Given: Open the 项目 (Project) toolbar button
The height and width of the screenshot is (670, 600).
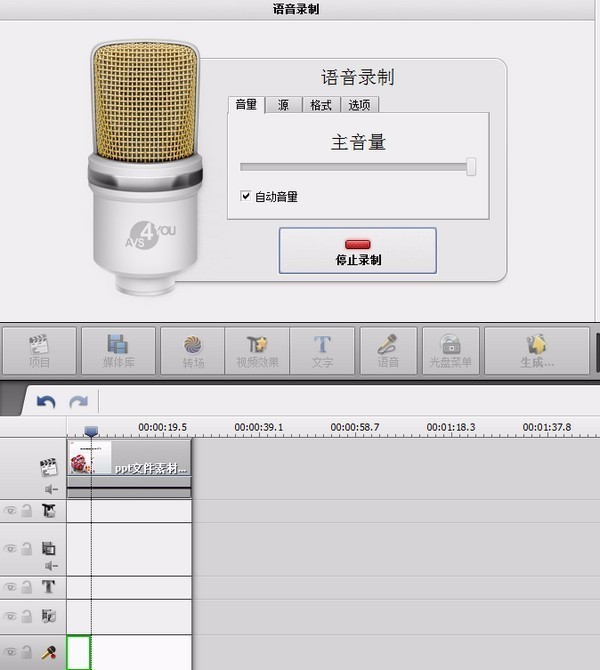Looking at the screenshot, I should tap(39, 351).
